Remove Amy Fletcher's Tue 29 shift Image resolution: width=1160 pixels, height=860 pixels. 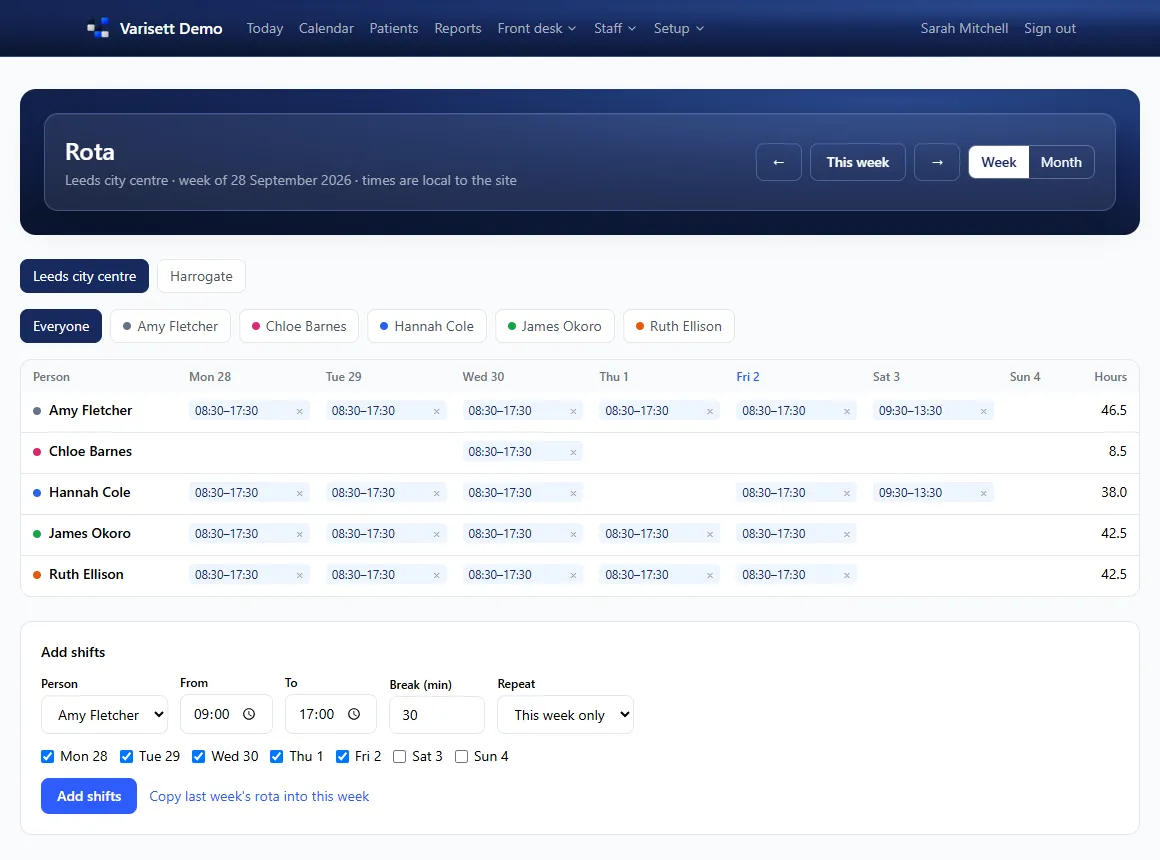click(436, 411)
